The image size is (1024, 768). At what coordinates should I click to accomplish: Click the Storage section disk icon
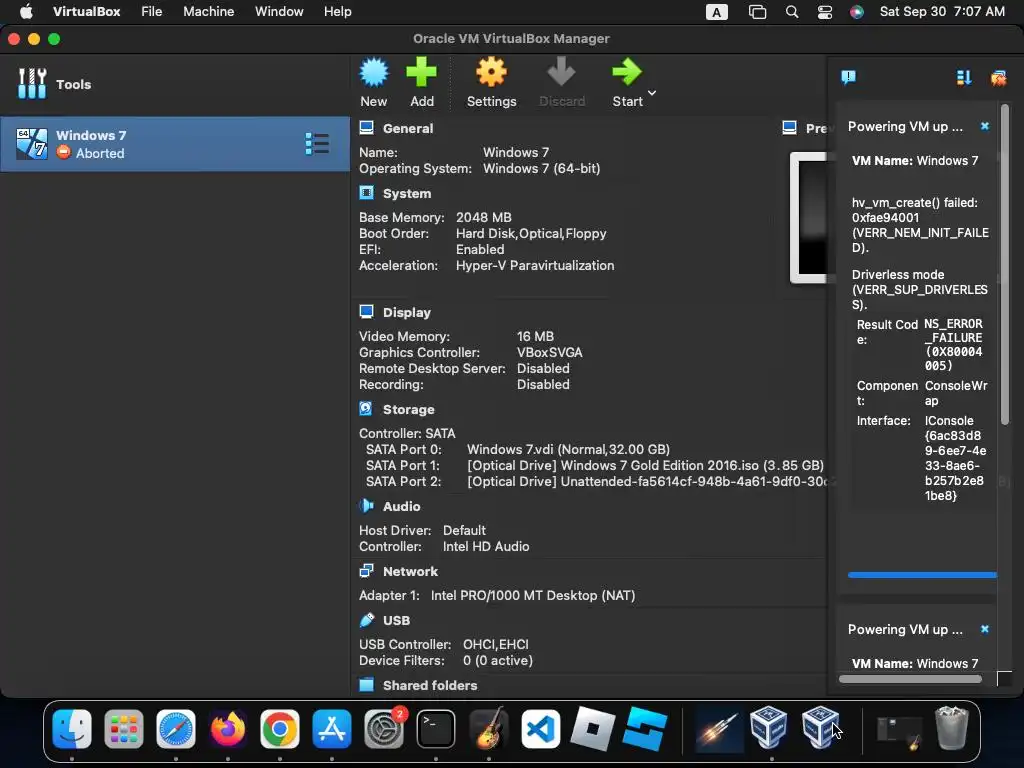click(366, 409)
